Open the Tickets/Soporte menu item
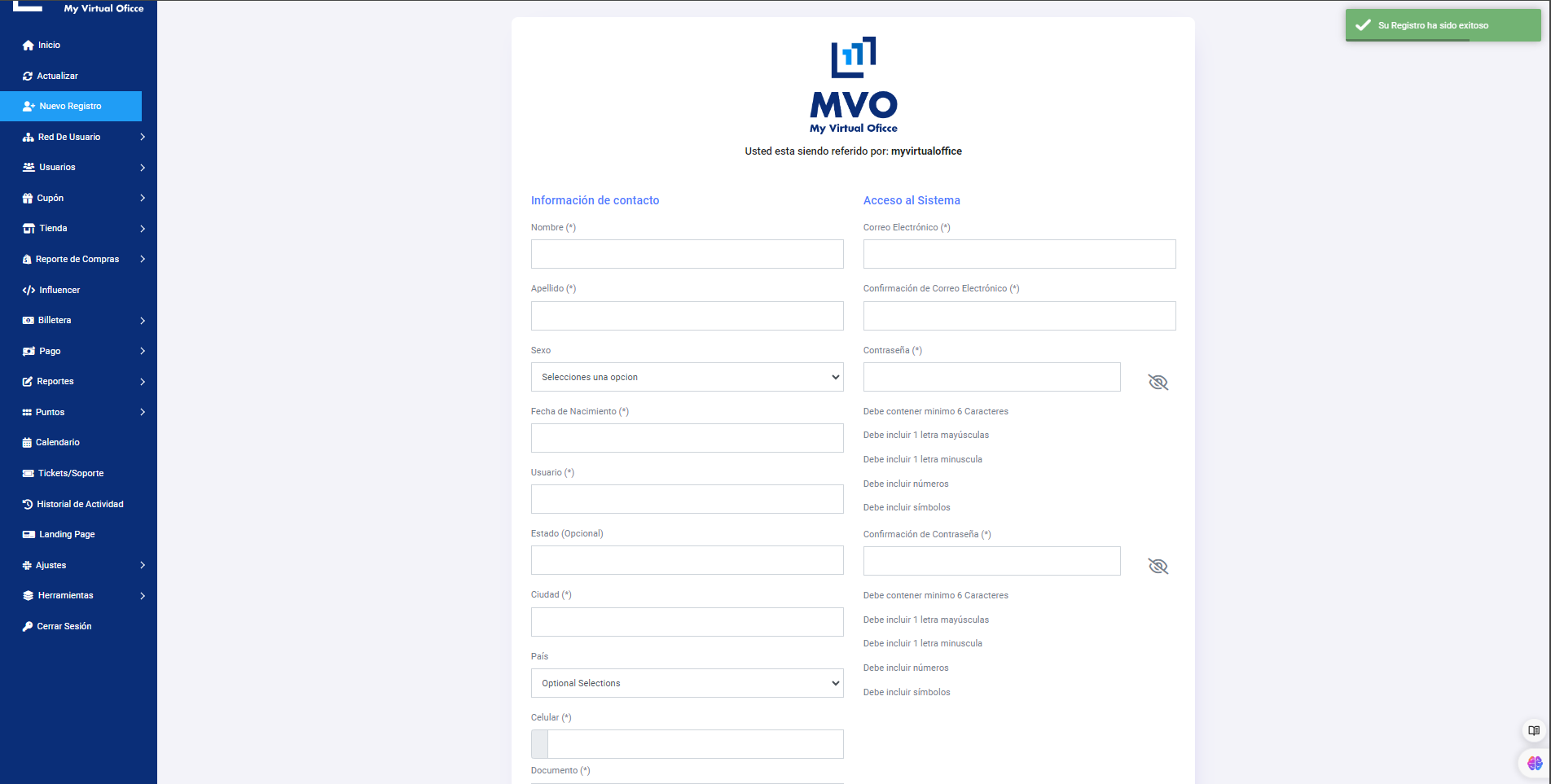 pyautogui.click(x=71, y=473)
